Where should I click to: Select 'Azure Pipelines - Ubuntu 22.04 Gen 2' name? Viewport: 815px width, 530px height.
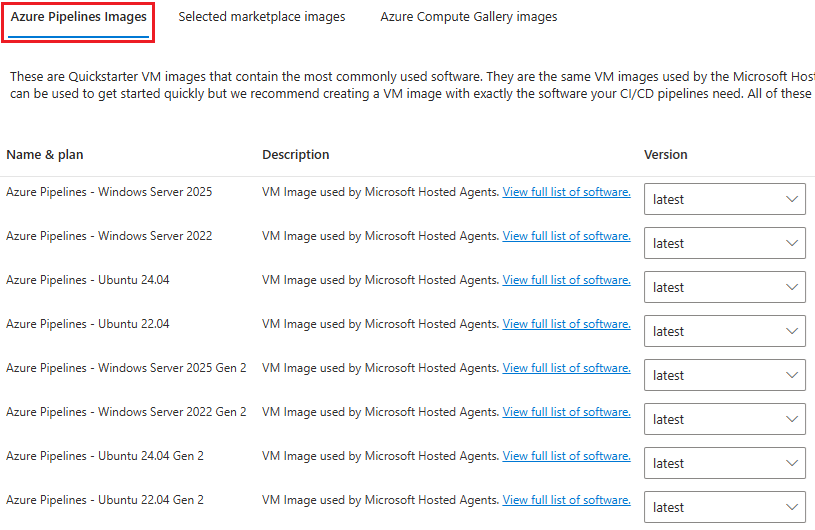click(105, 500)
